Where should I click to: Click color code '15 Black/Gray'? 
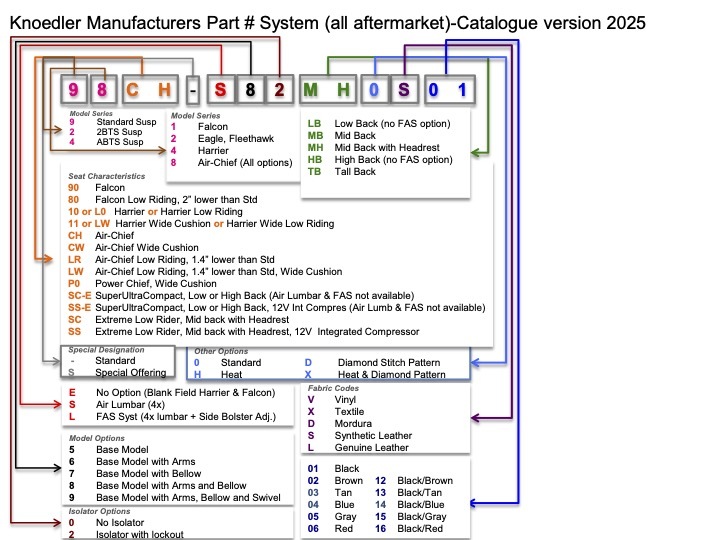[x=411, y=517]
